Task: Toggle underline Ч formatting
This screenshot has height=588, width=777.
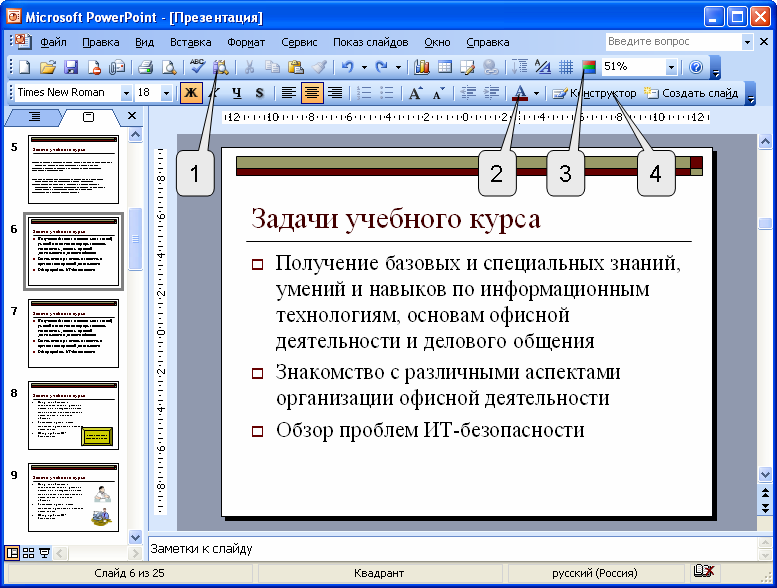Action: coord(237,93)
